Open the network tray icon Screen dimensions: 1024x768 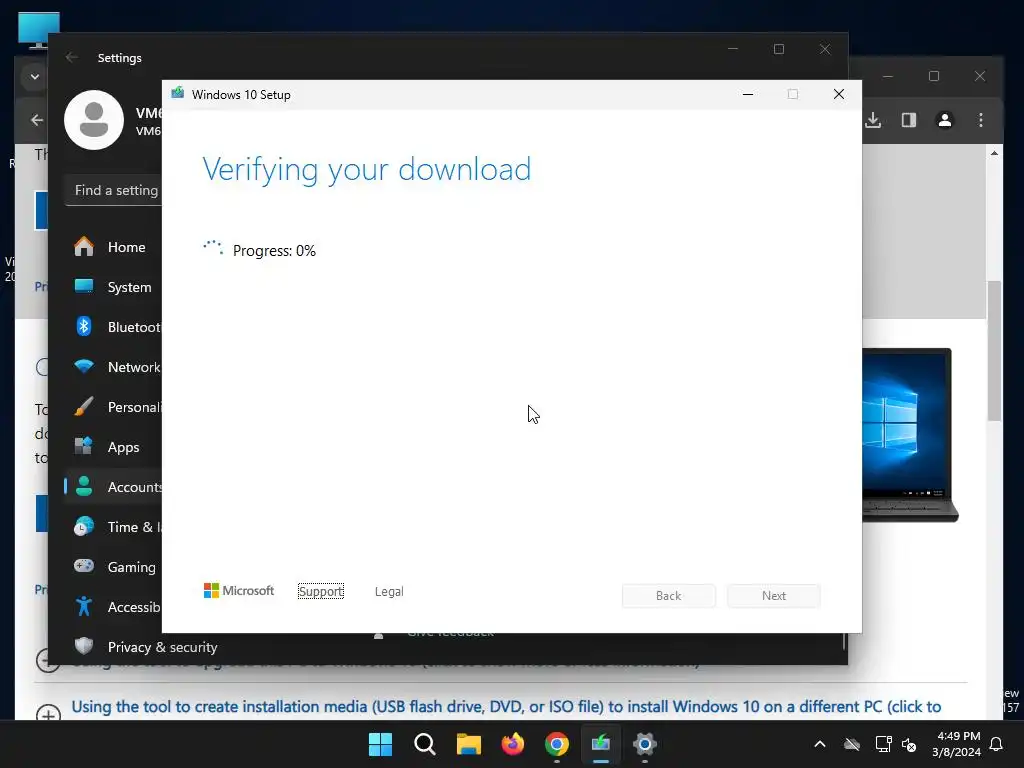click(883, 744)
